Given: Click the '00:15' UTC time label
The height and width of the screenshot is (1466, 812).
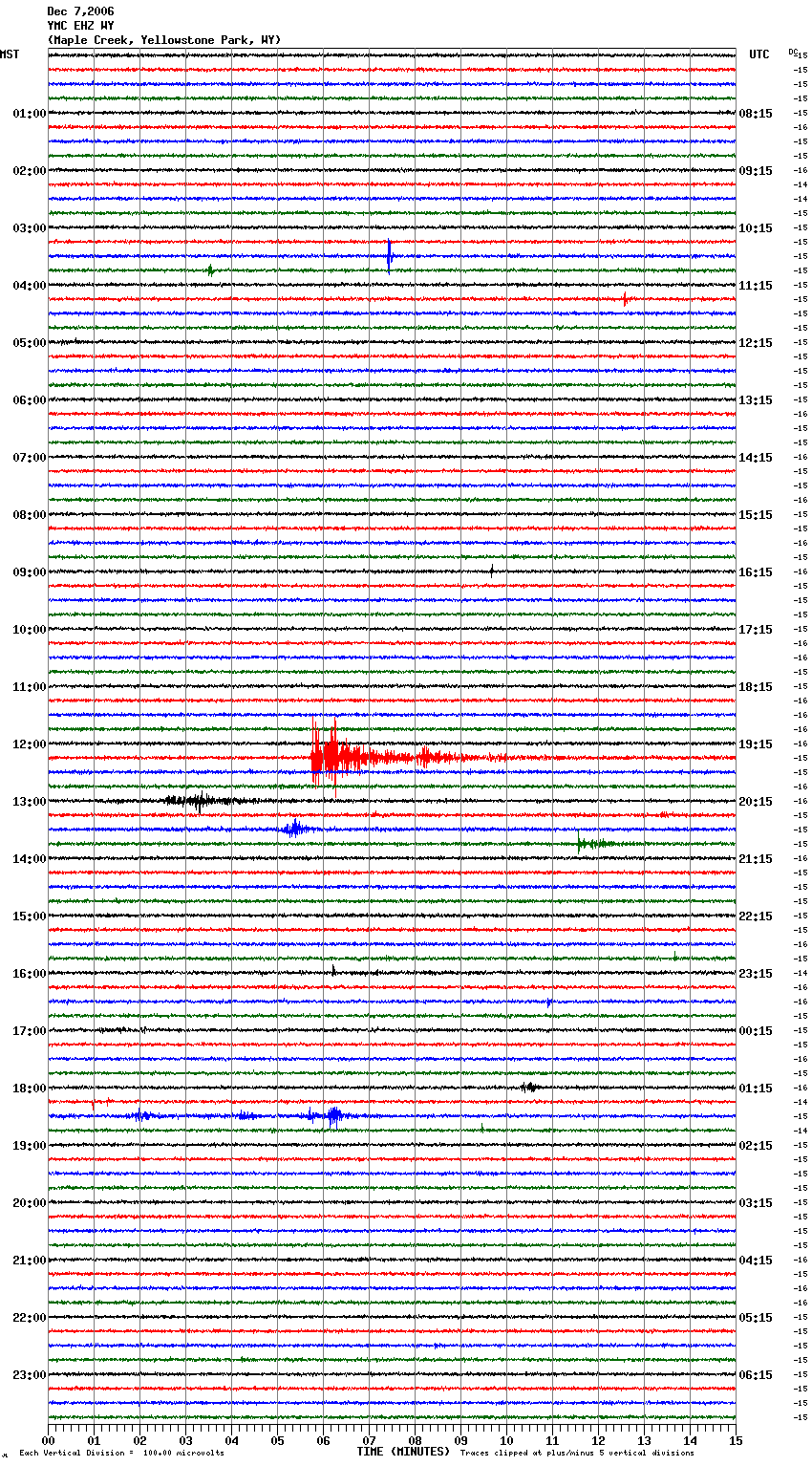Looking at the screenshot, I should pyautogui.click(x=756, y=1031).
